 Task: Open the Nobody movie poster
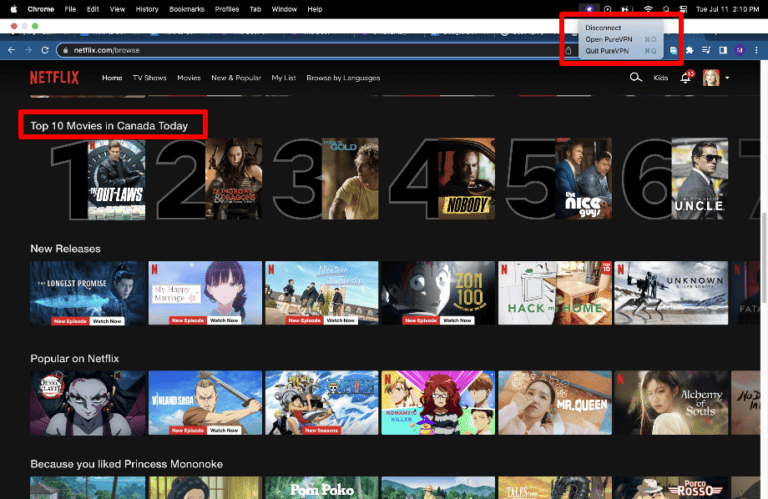(466, 179)
